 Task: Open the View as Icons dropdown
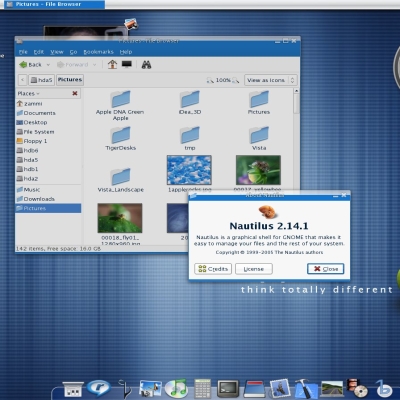click(x=271, y=80)
